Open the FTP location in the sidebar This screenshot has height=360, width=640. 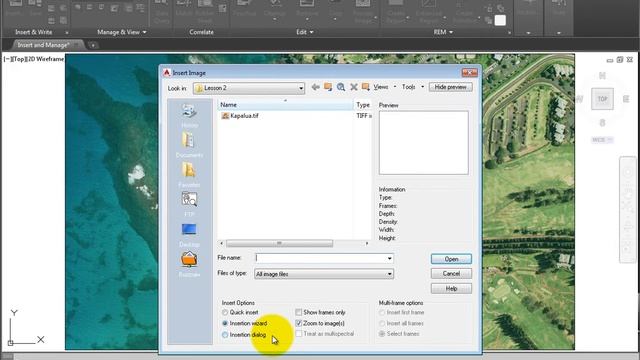[x=189, y=205]
